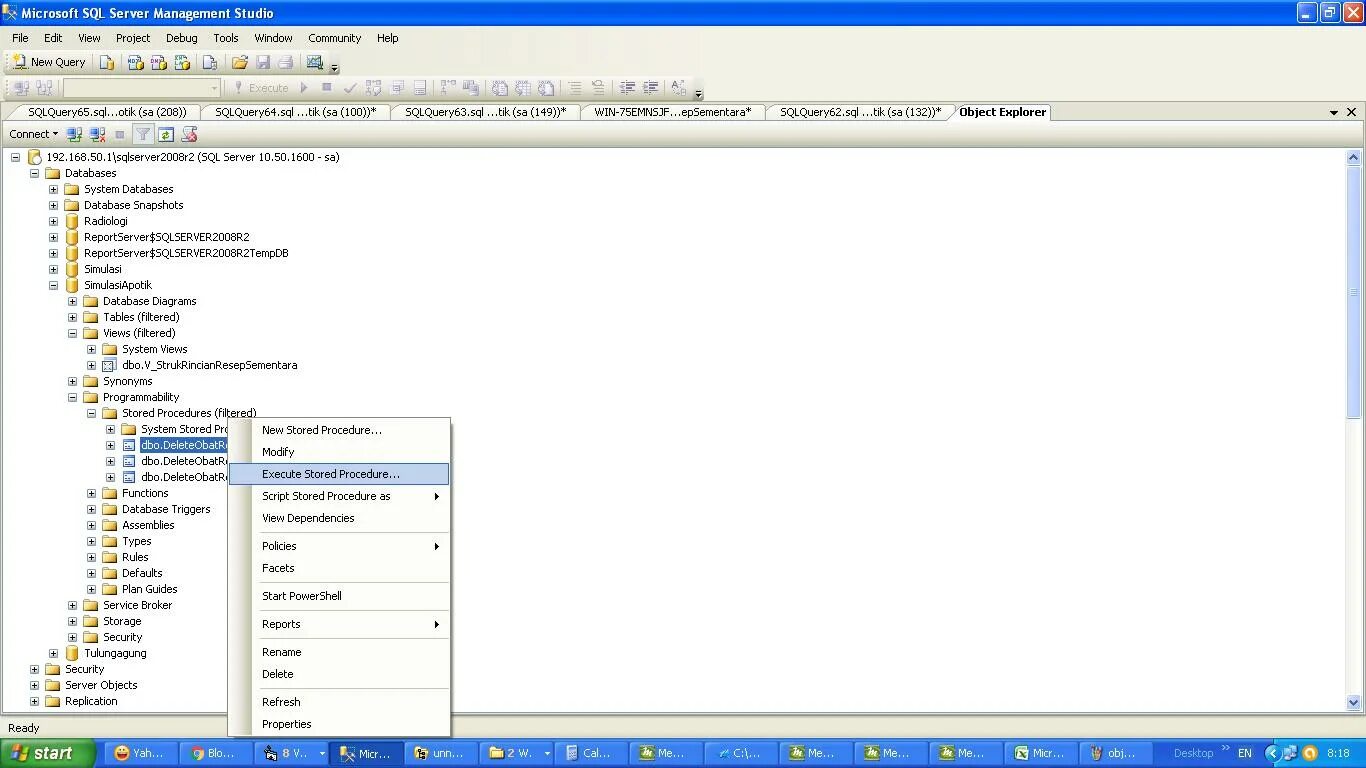Image resolution: width=1366 pixels, height=768 pixels.
Task: Select the Synonyms node
Action: coord(127,381)
